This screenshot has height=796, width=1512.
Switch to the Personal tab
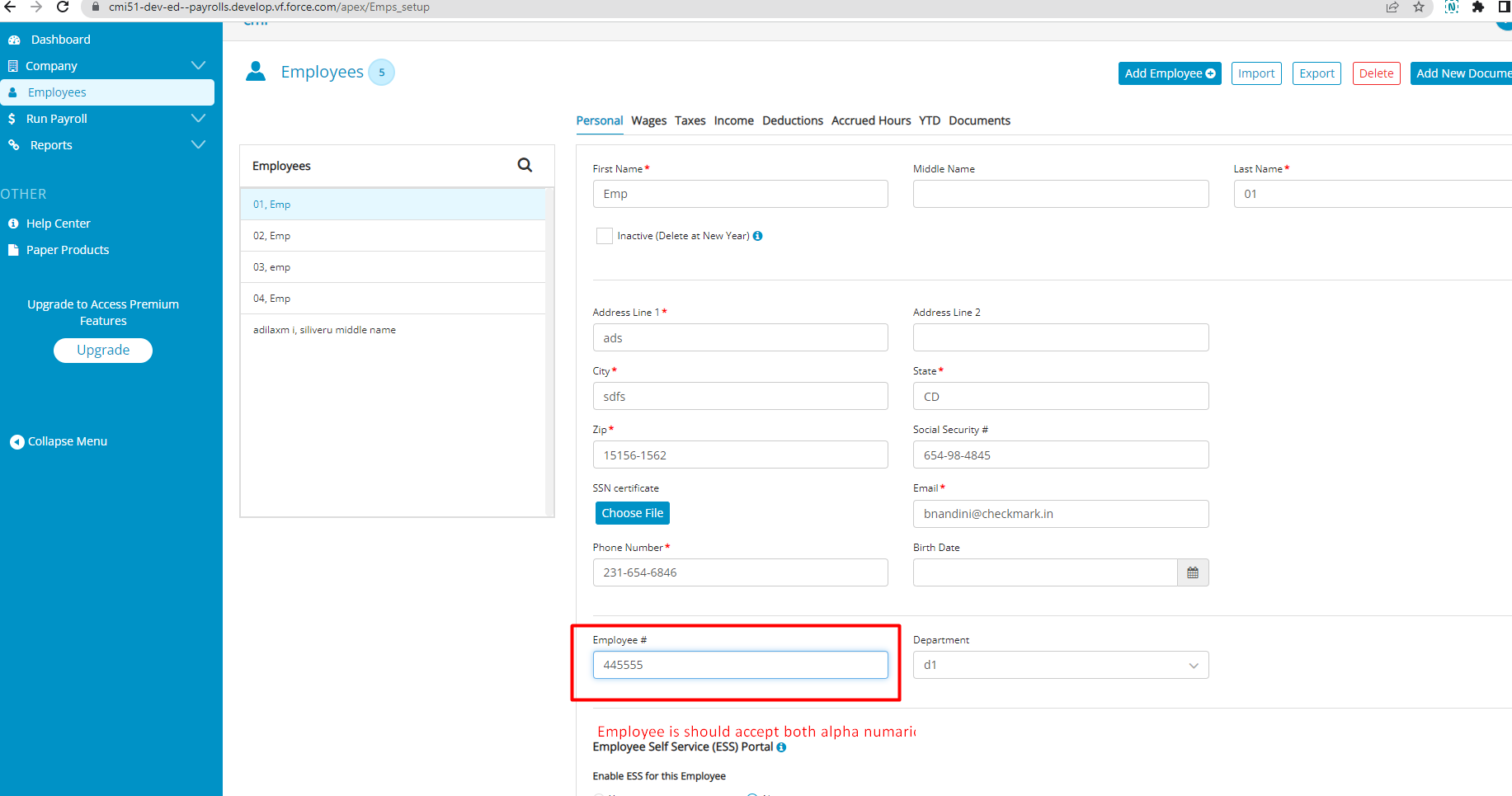coord(600,120)
